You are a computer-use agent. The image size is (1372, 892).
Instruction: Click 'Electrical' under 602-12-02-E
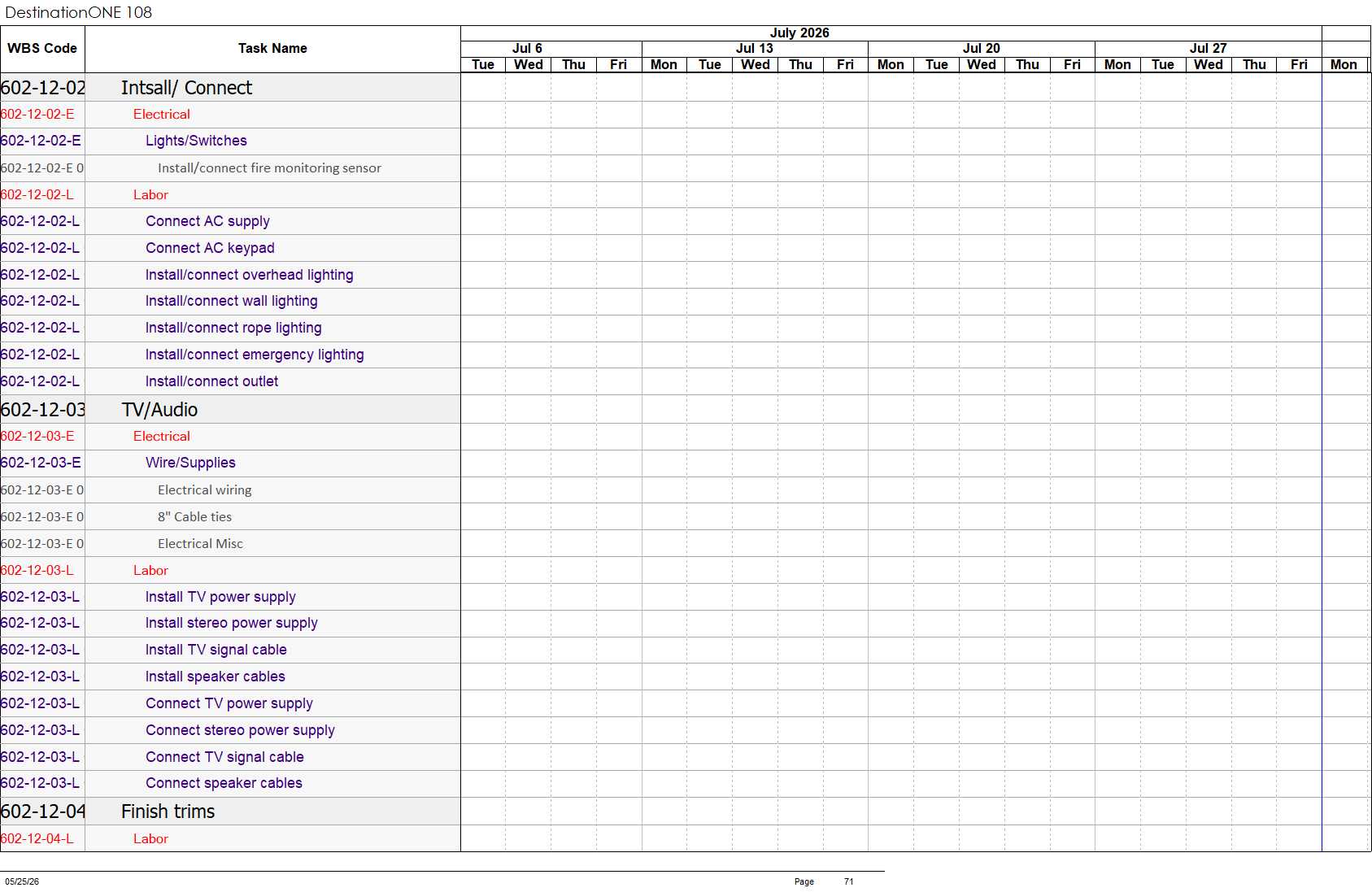(x=161, y=115)
